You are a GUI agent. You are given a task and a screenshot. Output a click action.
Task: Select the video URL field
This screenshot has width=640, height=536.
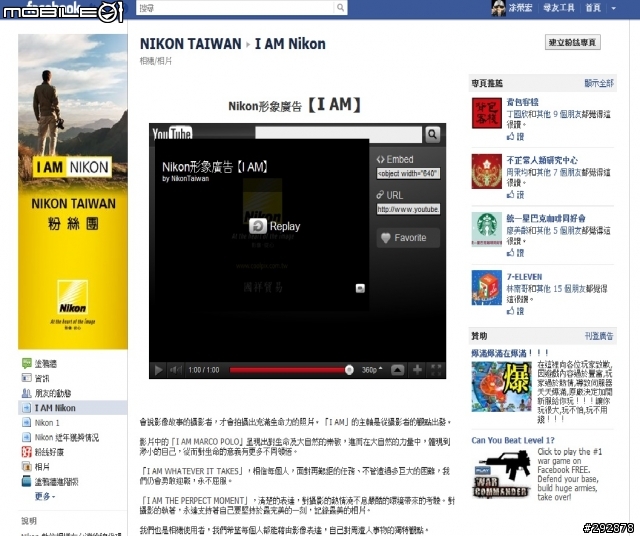pos(408,209)
